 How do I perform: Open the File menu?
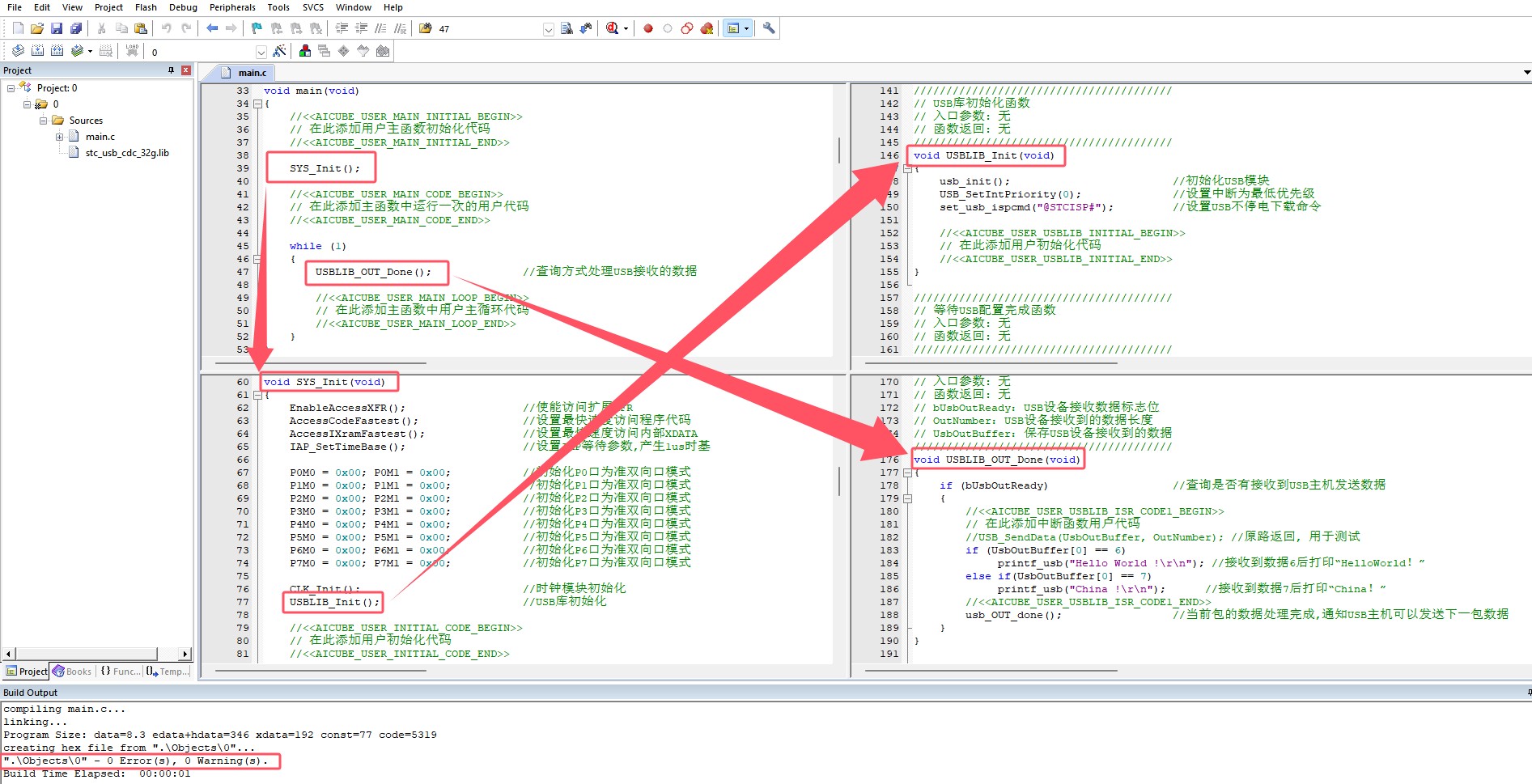pyautogui.click(x=15, y=7)
